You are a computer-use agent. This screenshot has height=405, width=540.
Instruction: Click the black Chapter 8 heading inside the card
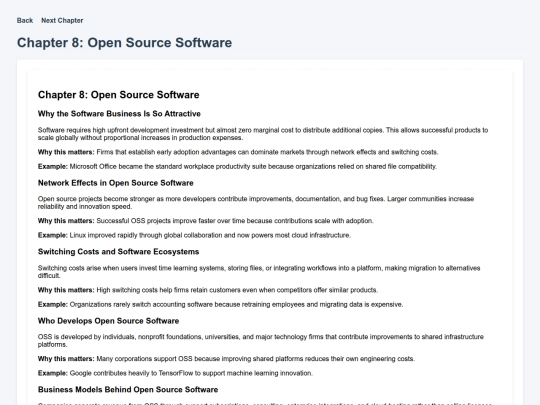[x=118, y=95]
